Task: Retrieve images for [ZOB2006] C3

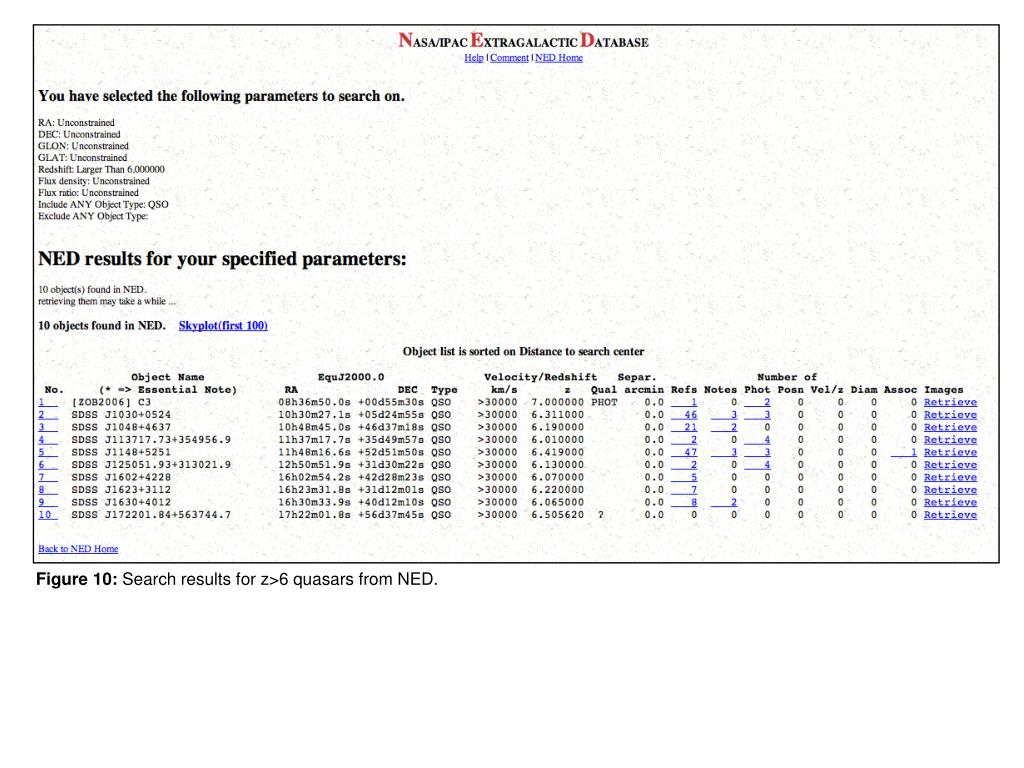Action: 950,402
